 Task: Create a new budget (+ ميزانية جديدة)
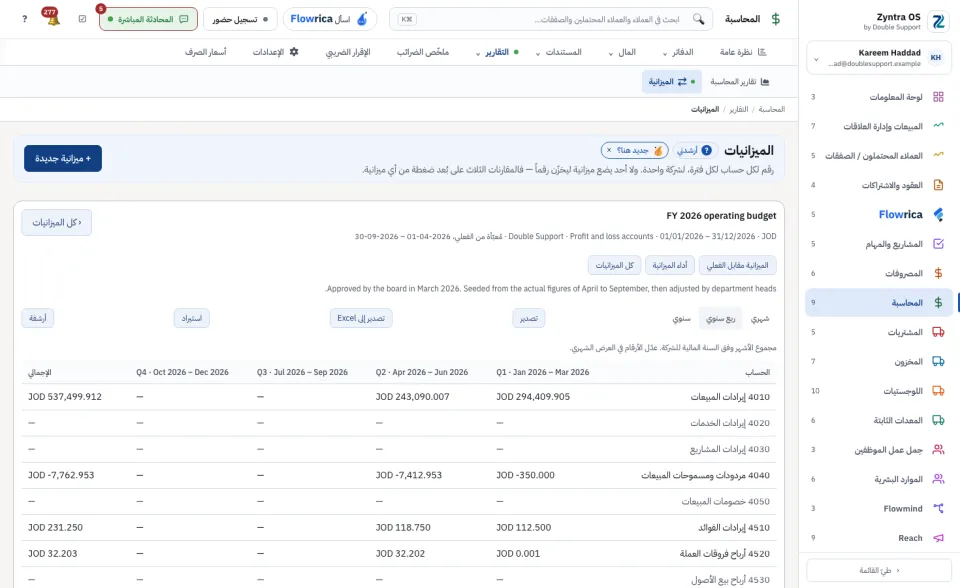pyautogui.click(x=63, y=159)
